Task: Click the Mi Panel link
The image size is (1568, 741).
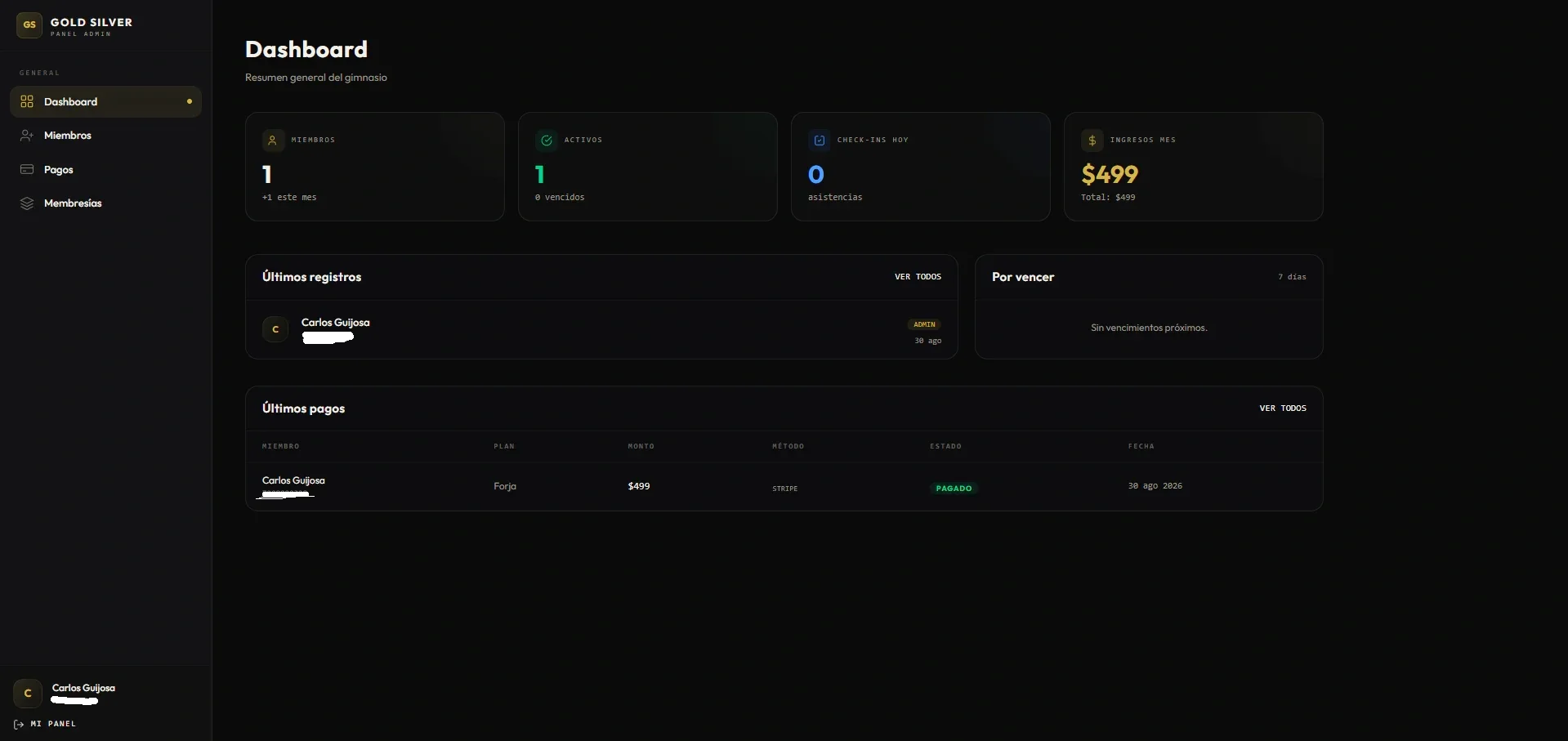Action: 45,724
